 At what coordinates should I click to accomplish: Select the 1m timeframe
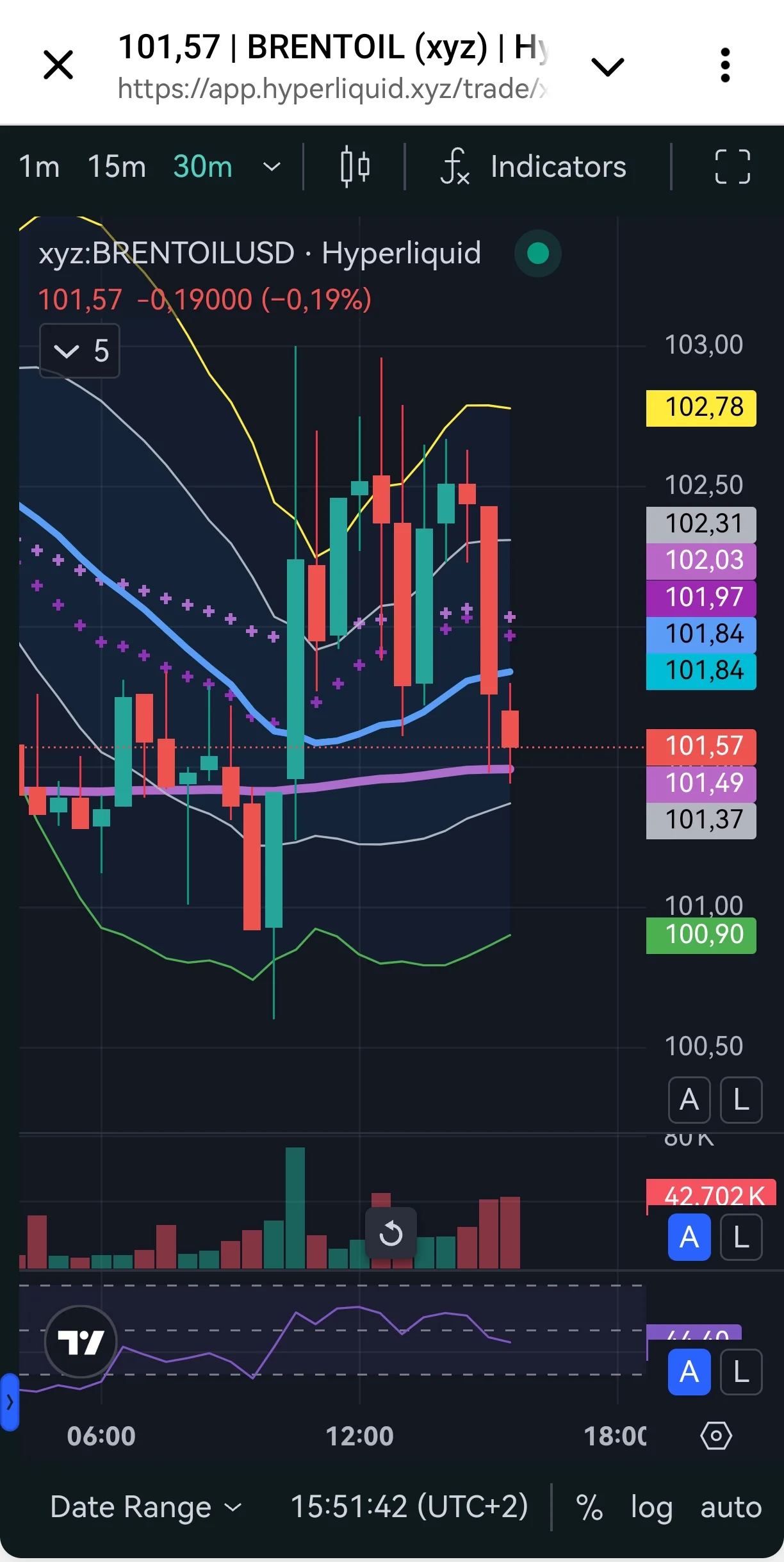pos(39,167)
